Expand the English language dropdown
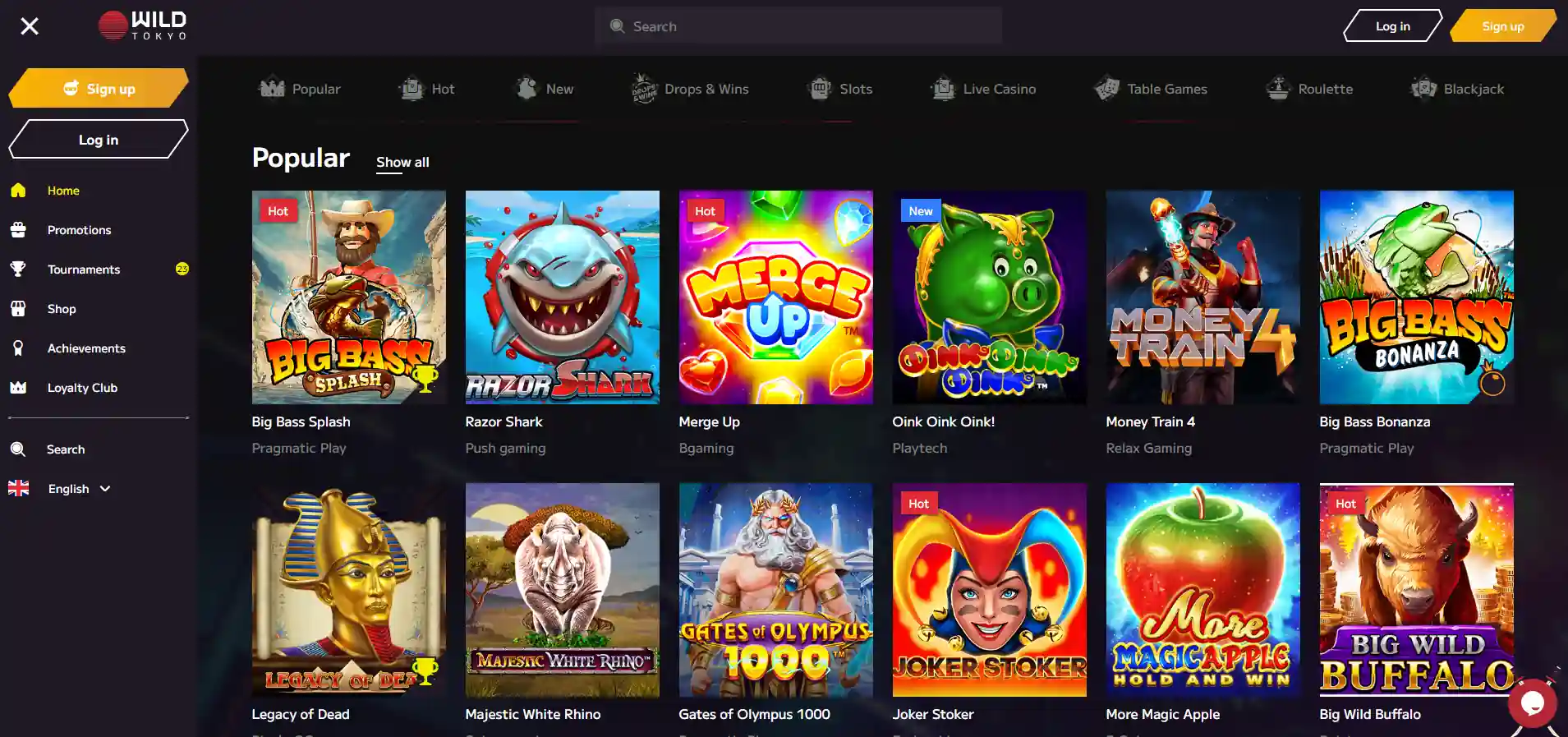The height and width of the screenshot is (737, 1568). point(79,489)
